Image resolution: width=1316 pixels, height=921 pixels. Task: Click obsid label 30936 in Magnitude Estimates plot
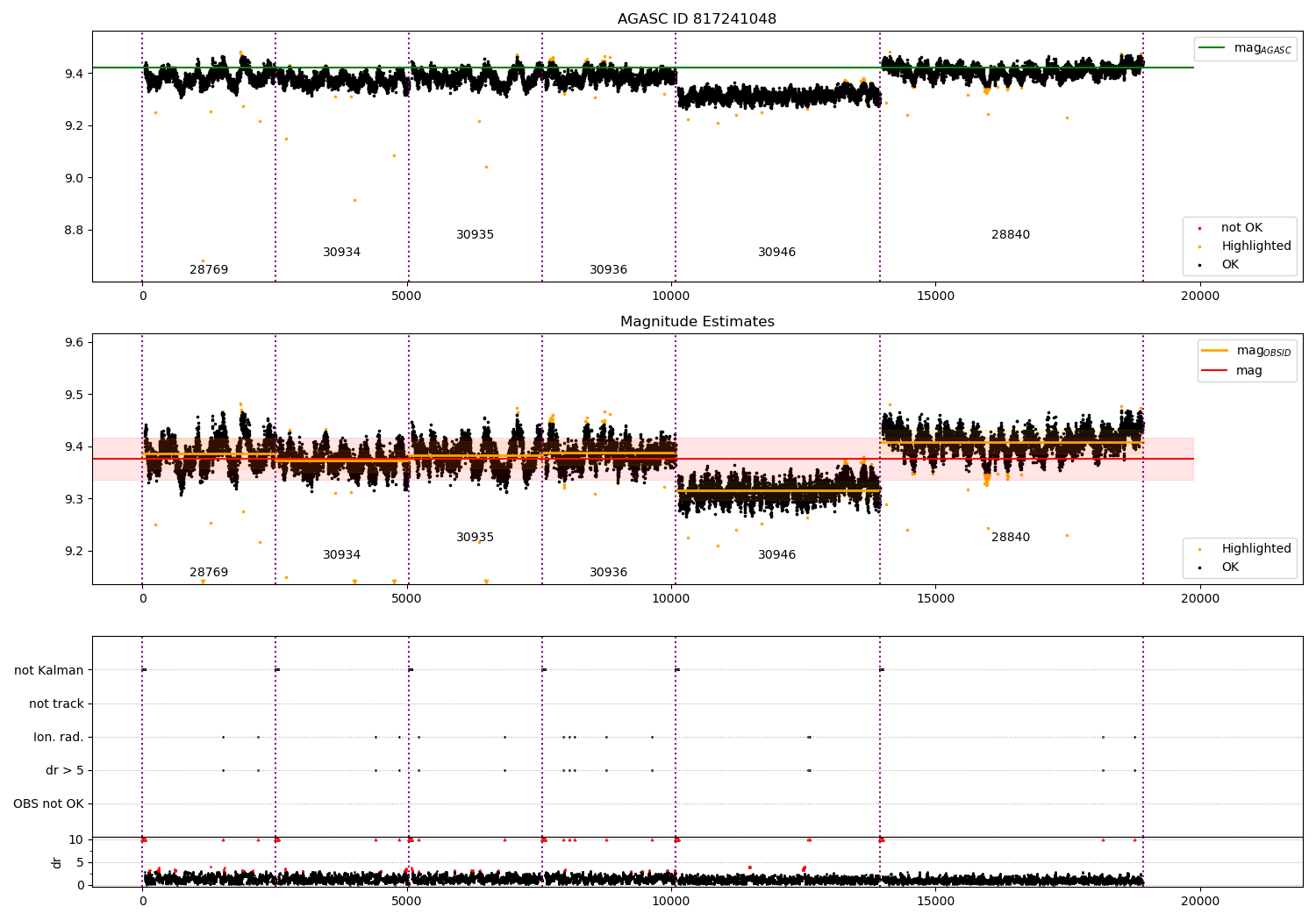pos(609,573)
